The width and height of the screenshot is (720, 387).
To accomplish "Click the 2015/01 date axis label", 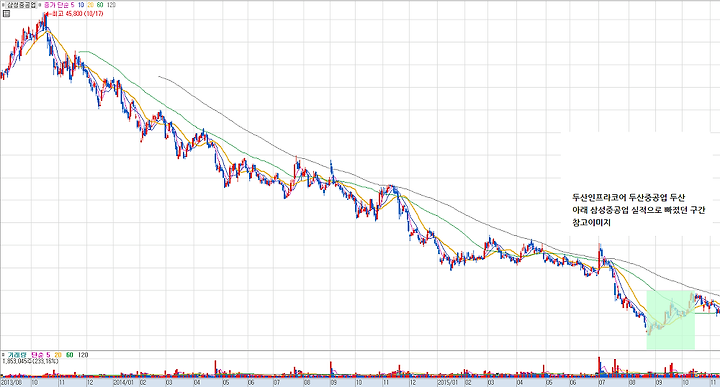I will pyautogui.click(x=448, y=382).
